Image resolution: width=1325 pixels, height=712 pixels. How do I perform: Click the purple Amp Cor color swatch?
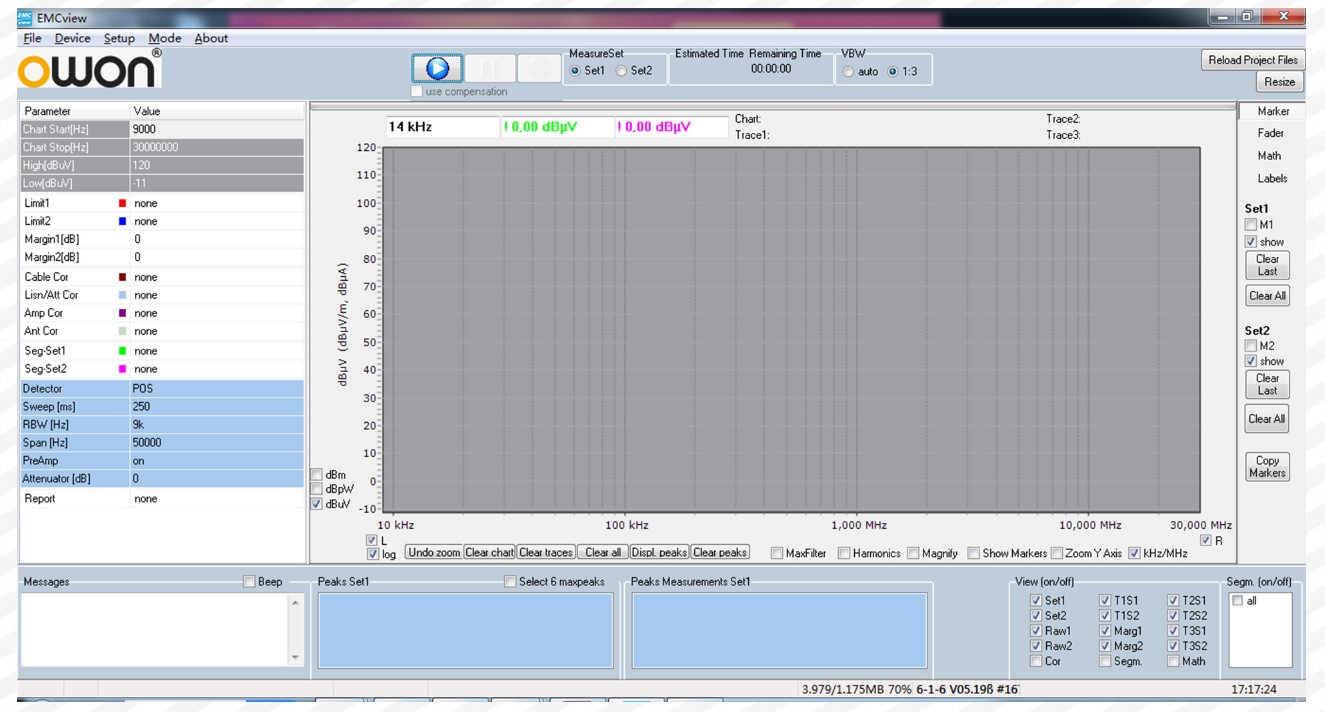123,313
